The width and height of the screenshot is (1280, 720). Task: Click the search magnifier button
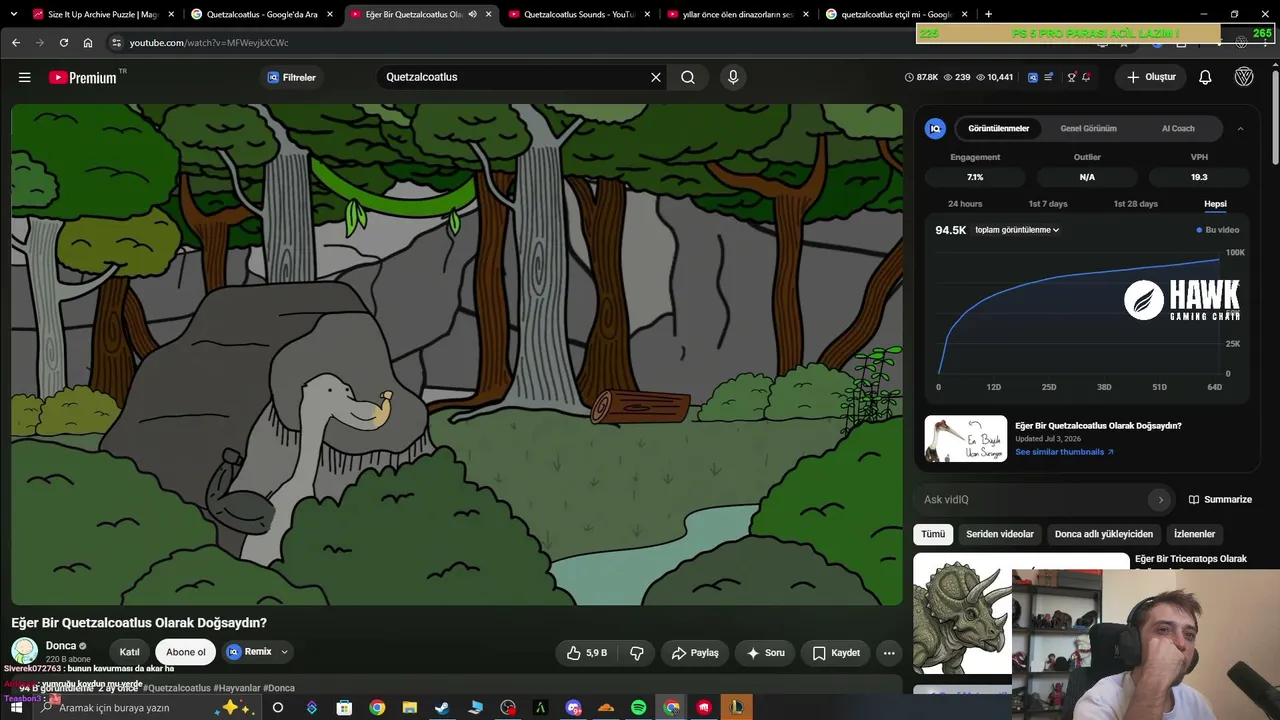pyautogui.click(x=688, y=77)
